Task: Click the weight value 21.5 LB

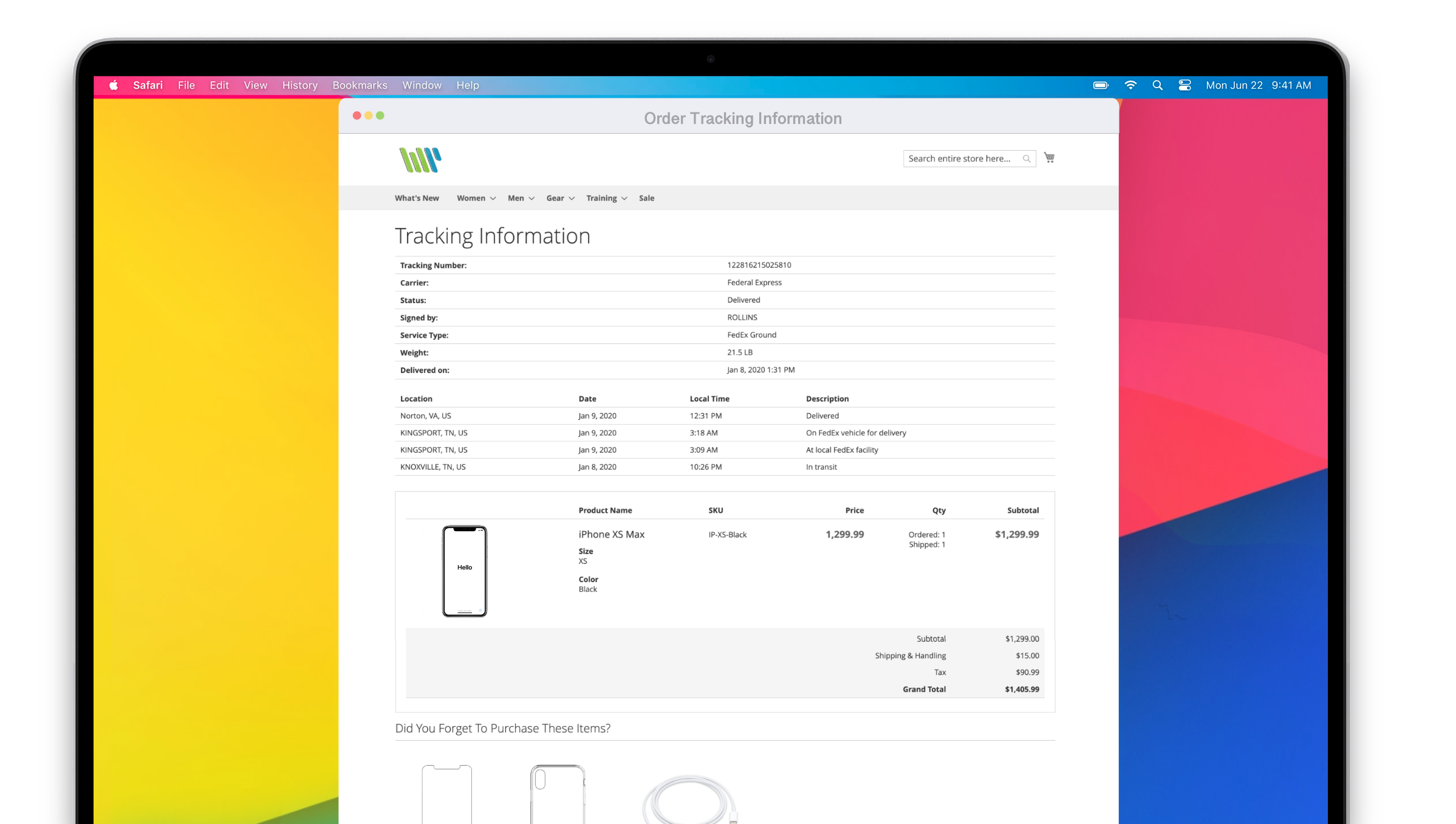Action: 740,352
